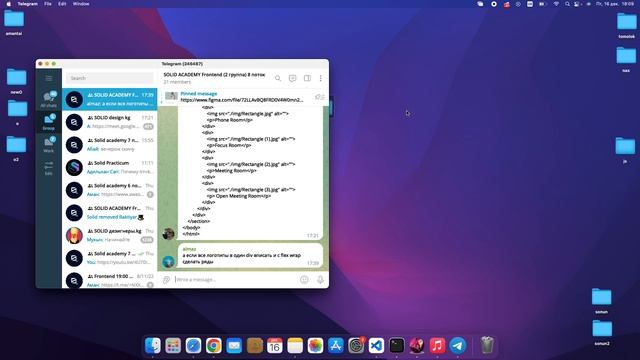
Task: Open the pinned messages list icon
Action: [x=319, y=97]
